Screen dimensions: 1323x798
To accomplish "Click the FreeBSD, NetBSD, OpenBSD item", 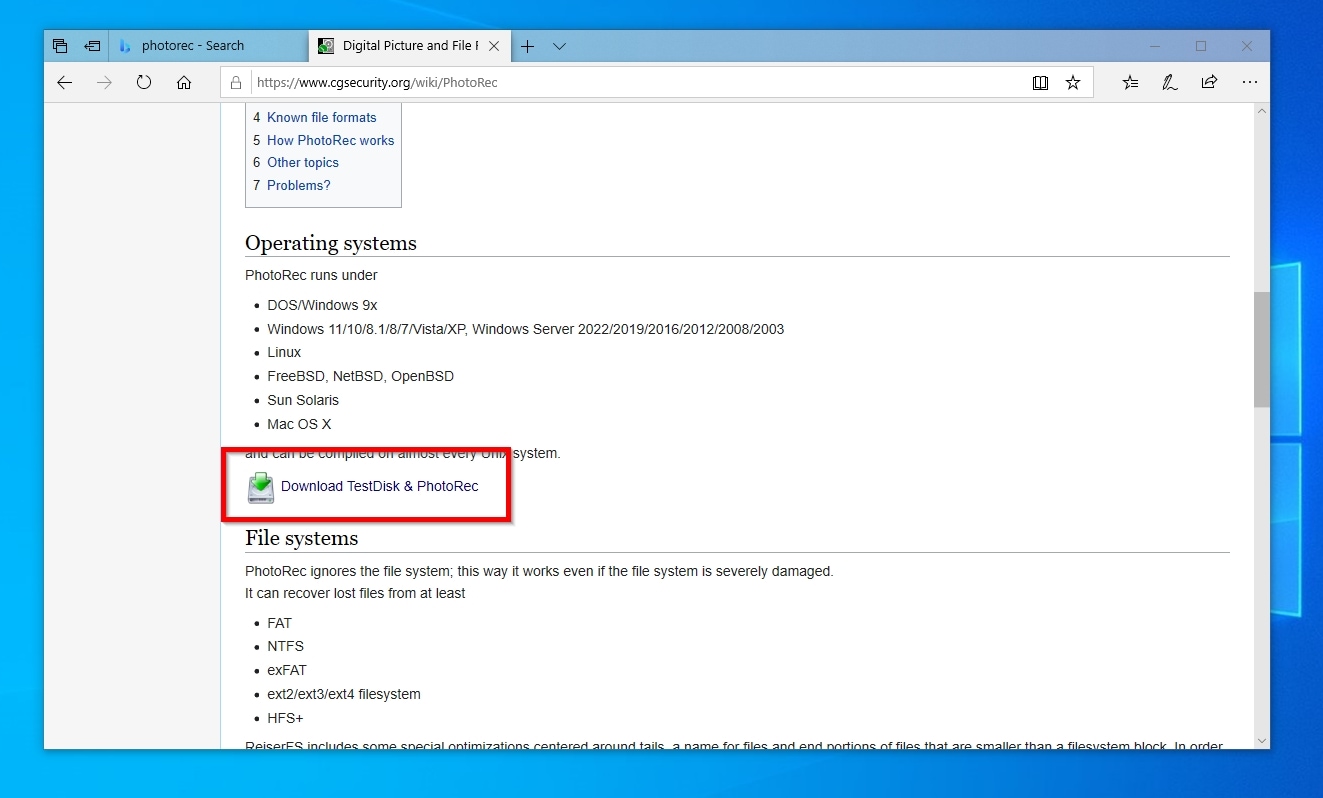I will [361, 377].
